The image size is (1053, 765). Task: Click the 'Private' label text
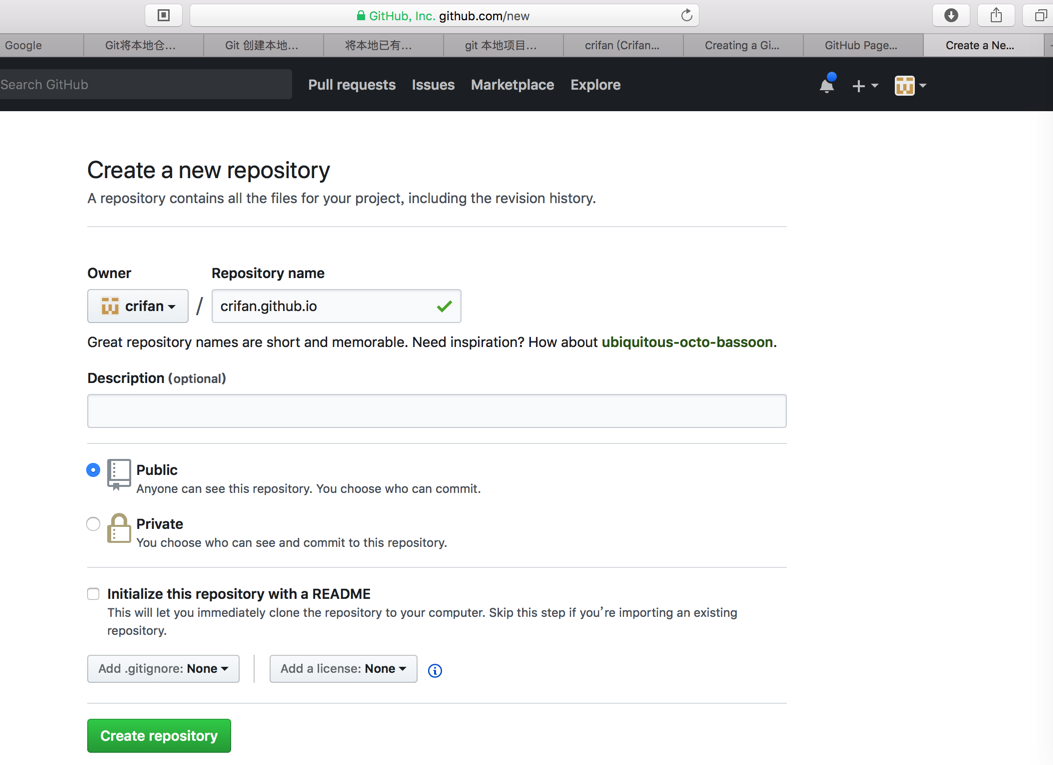(x=160, y=524)
